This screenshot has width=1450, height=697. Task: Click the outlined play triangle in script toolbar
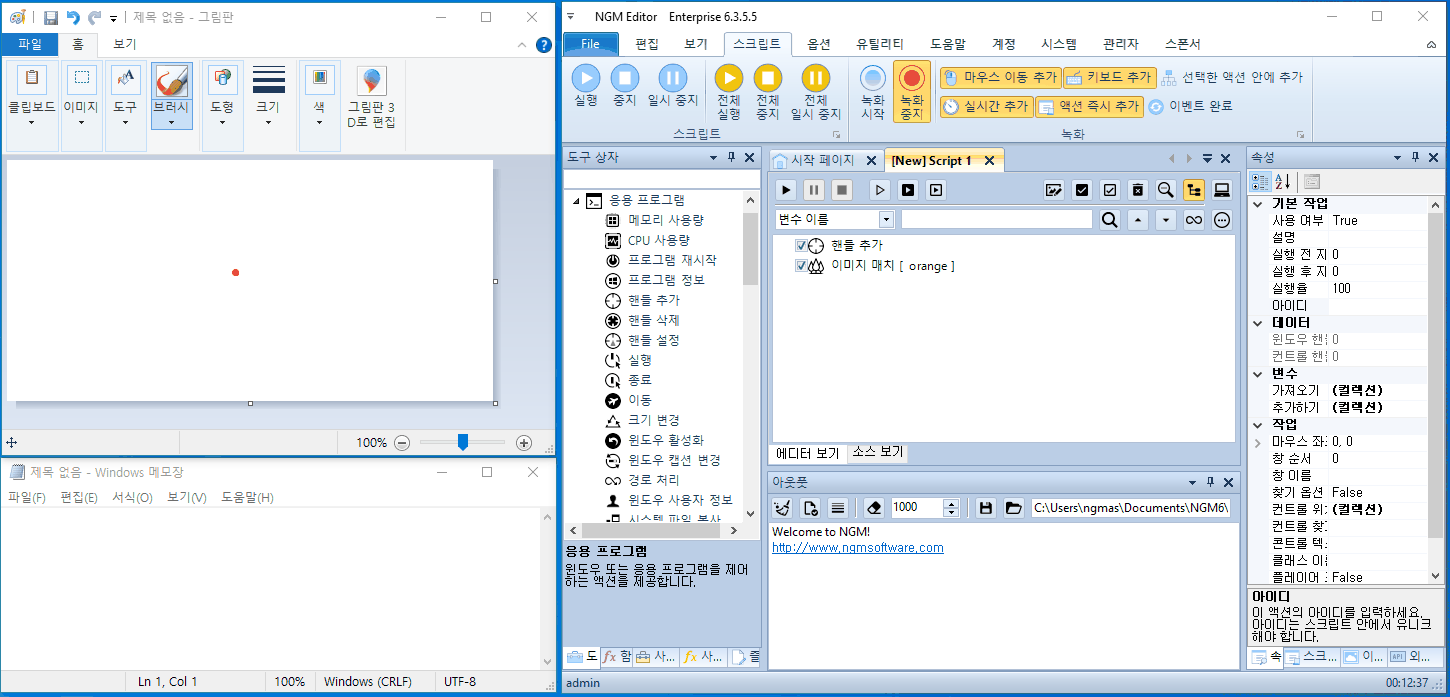(880, 189)
